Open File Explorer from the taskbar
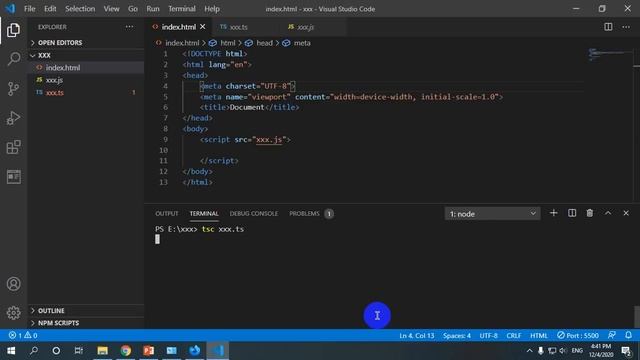640x360 pixels. pyautogui.click(x=102, y=351)
